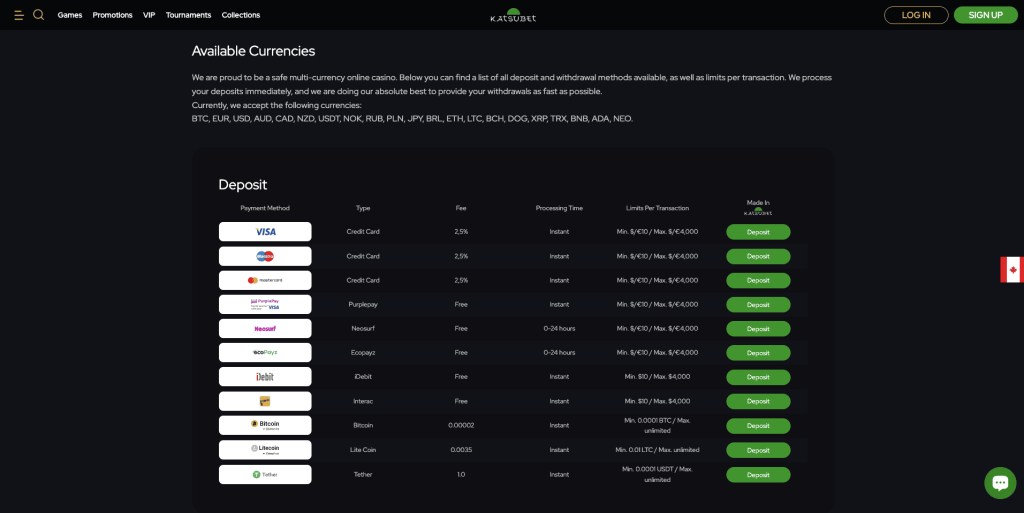
Task: Click Deposit button in iDebit row
Action: click(758, 377)
